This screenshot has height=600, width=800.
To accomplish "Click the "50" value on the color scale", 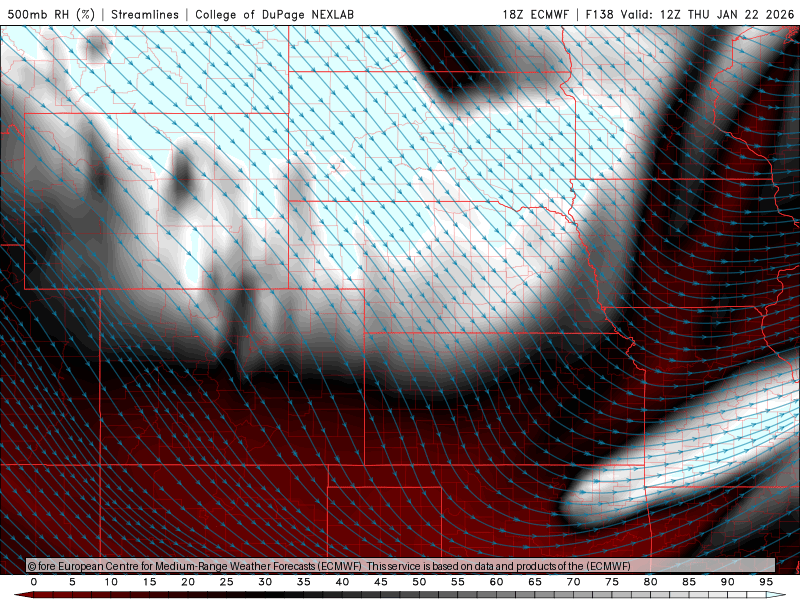I will click(x=419, y=582).
